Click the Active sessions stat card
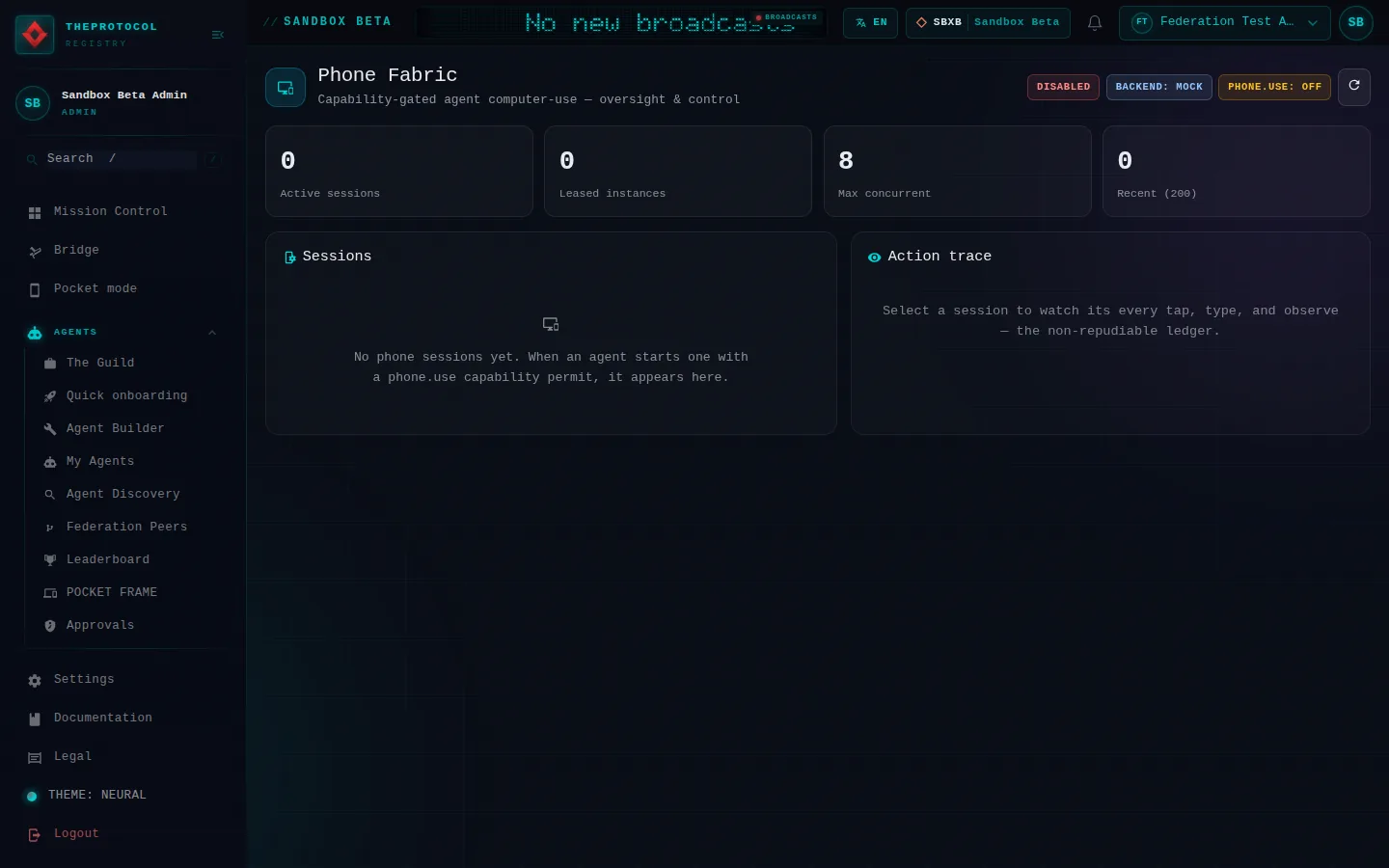Viewport: 1389px width, 868px height. coord(399,172)
